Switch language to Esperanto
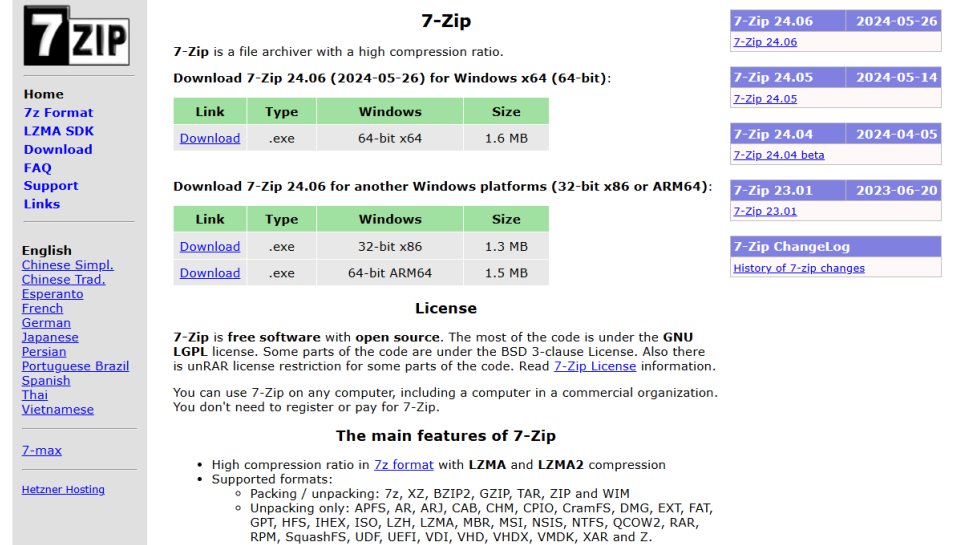The width and height of the screenshot is (970, 545). pos(53,294)
